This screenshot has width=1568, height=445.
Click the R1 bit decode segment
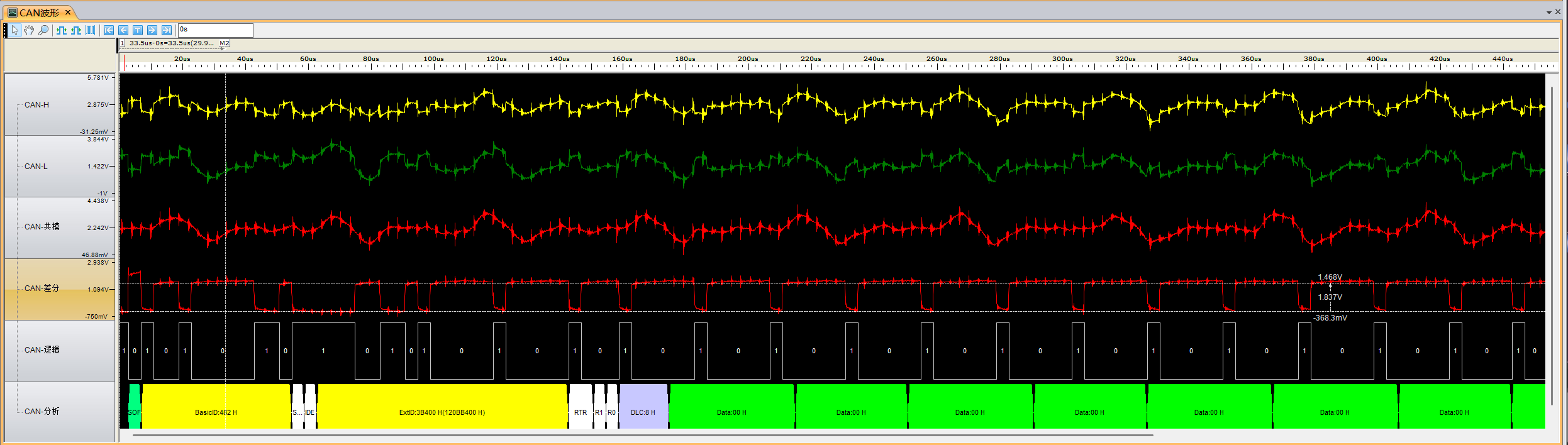(599, 407)
